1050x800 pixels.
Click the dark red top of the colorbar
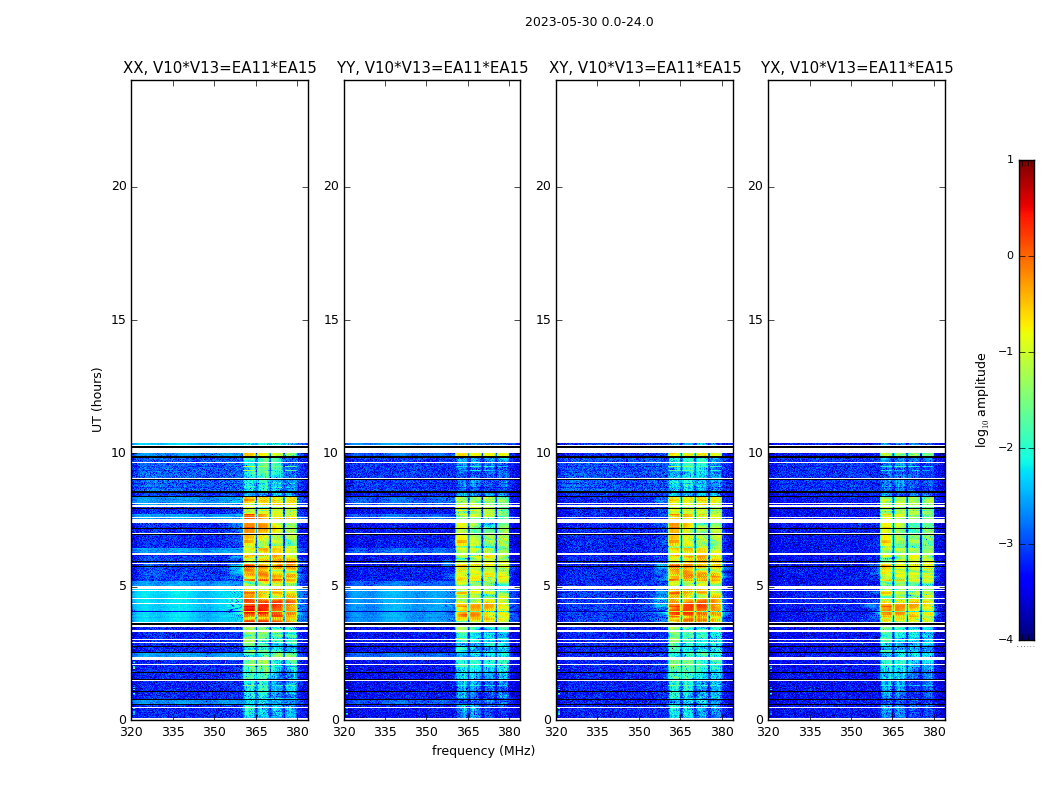(1026, 166)
